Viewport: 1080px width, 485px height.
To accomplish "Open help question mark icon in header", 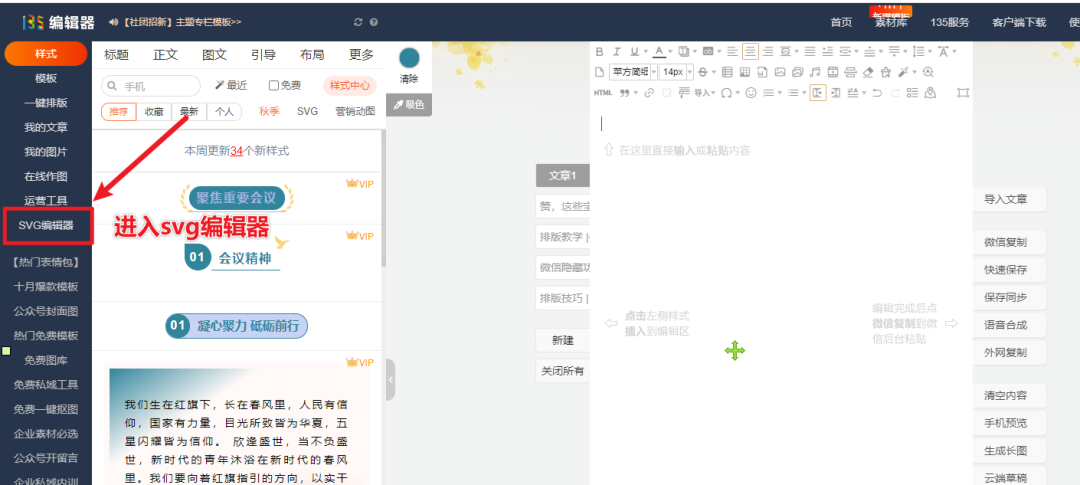I will [373, 22].
